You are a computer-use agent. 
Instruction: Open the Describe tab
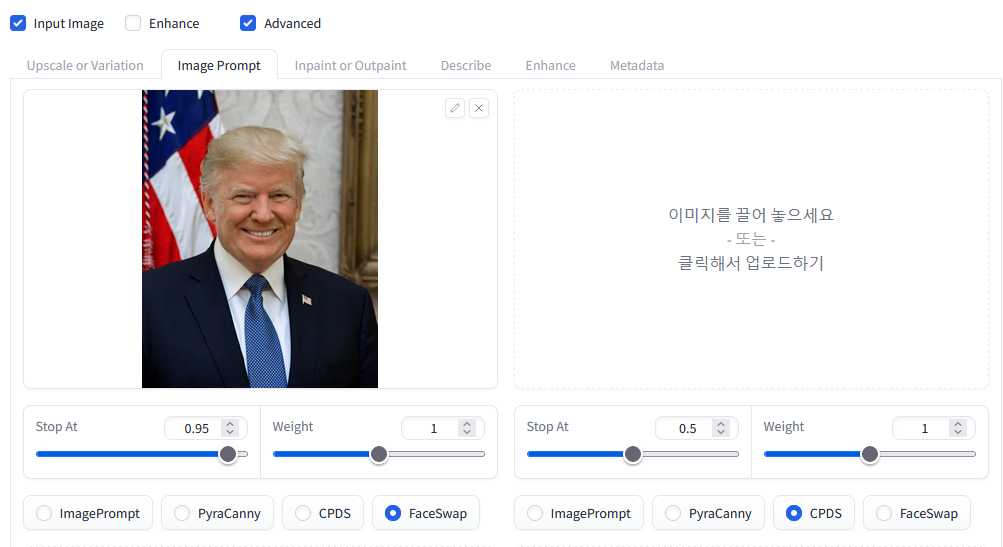(466, 65)
